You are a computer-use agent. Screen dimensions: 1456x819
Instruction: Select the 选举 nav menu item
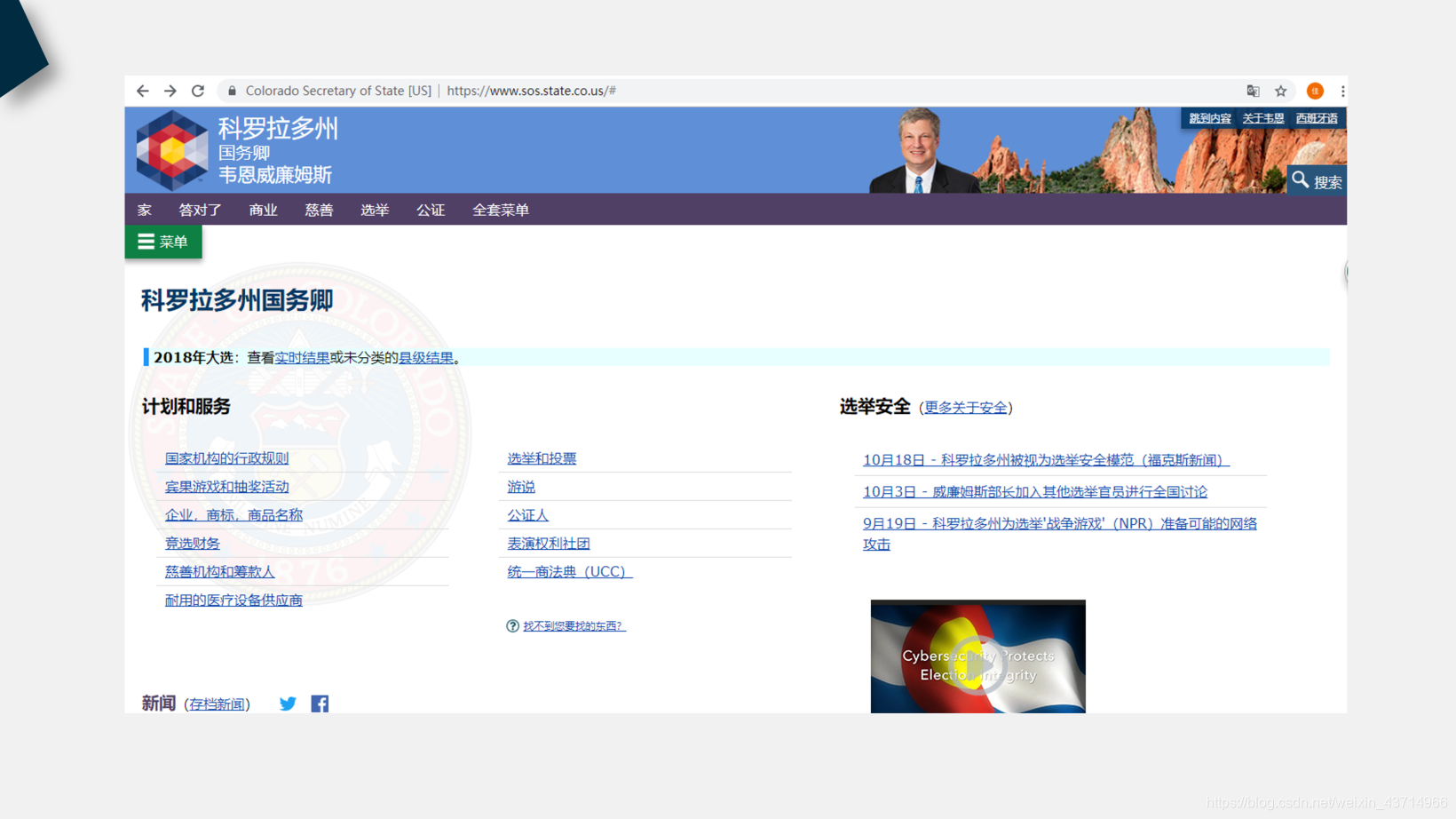coord(375,210)
